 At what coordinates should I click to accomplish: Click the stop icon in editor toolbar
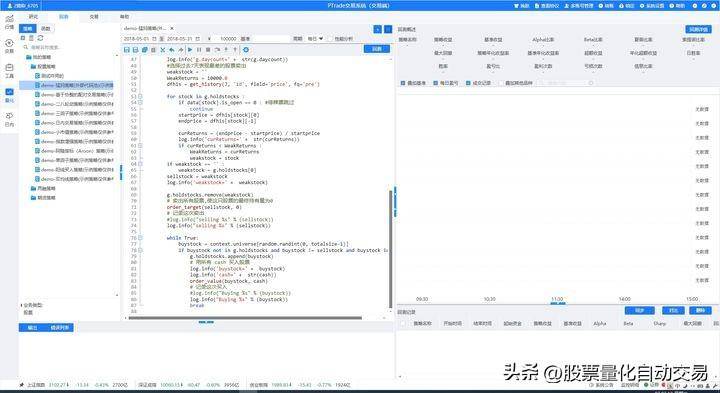(208, 50)
